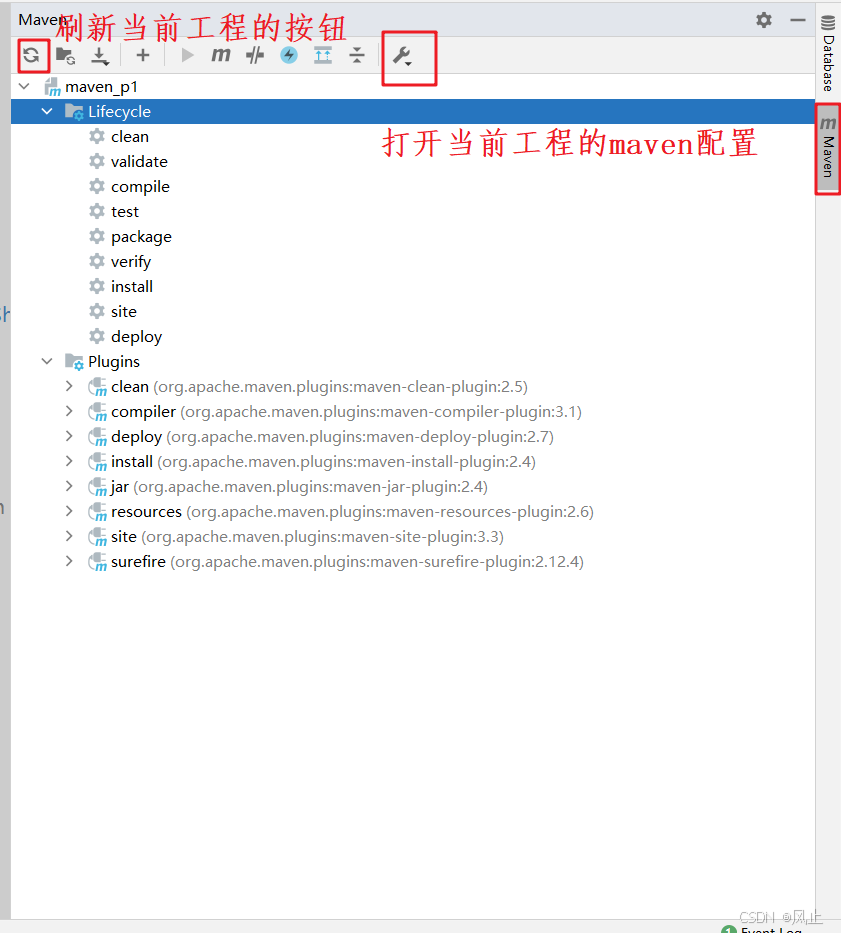Image resolution: width=841 pixels, height=933 pixels.
Task: Click gear icon beside package goal
Action: (96, 236)
